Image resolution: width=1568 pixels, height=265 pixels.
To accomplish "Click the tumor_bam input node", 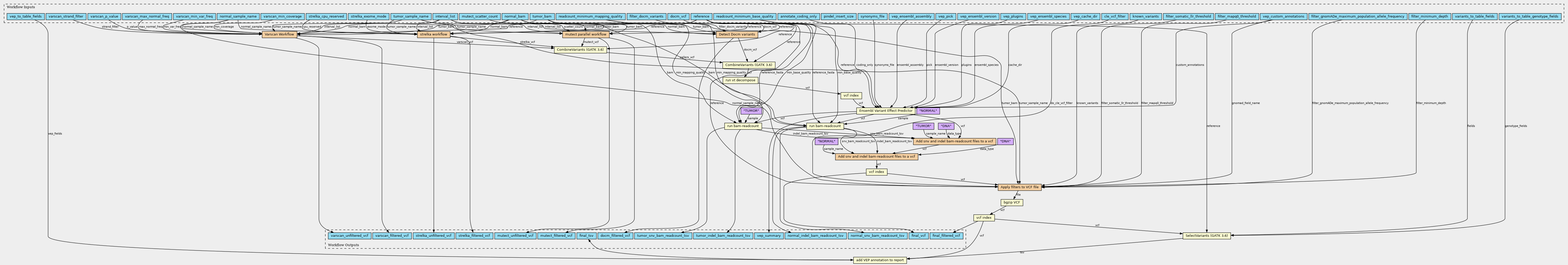I will click(x=542, y=17).
